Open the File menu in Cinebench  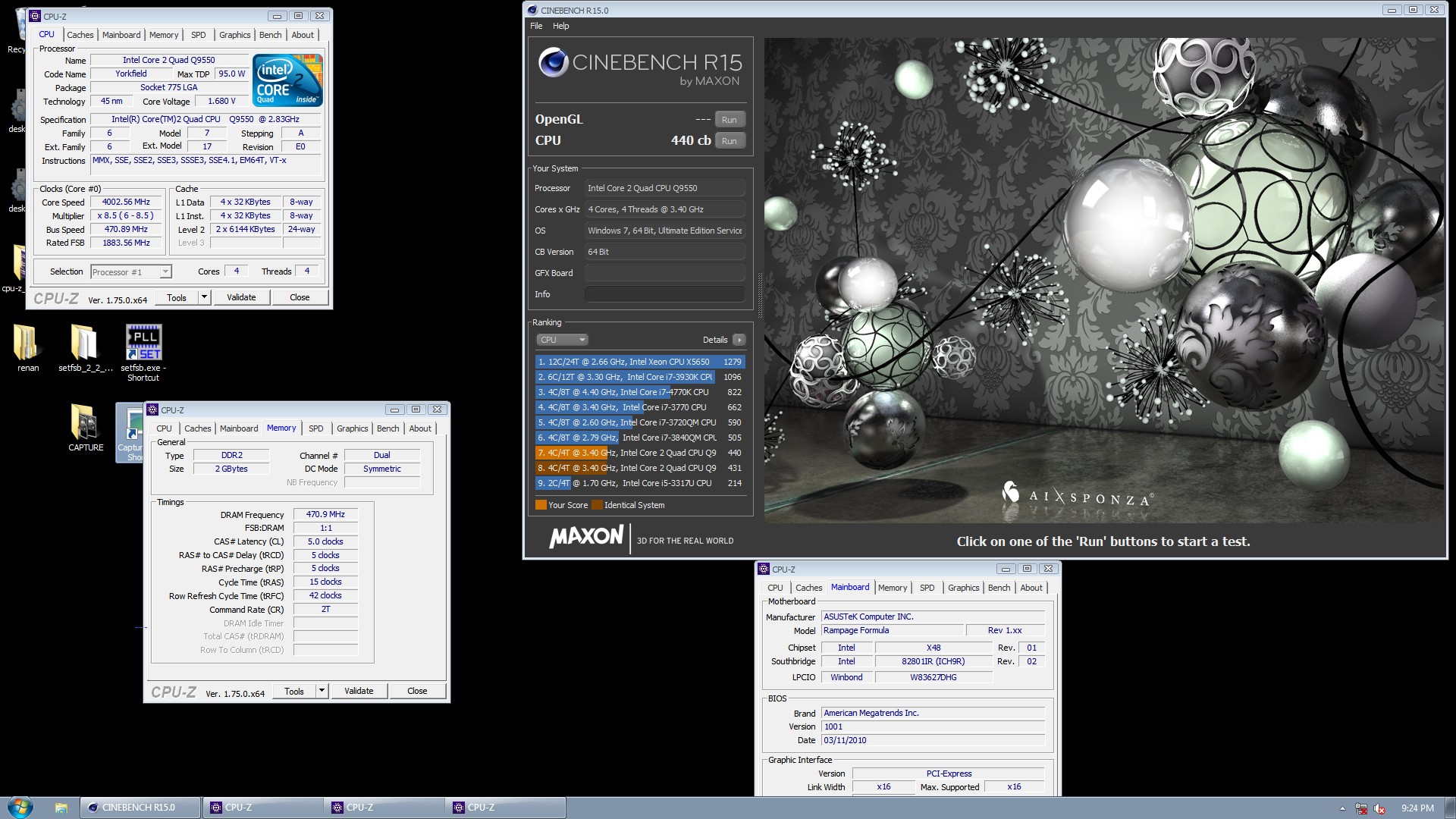pos(536,26)
